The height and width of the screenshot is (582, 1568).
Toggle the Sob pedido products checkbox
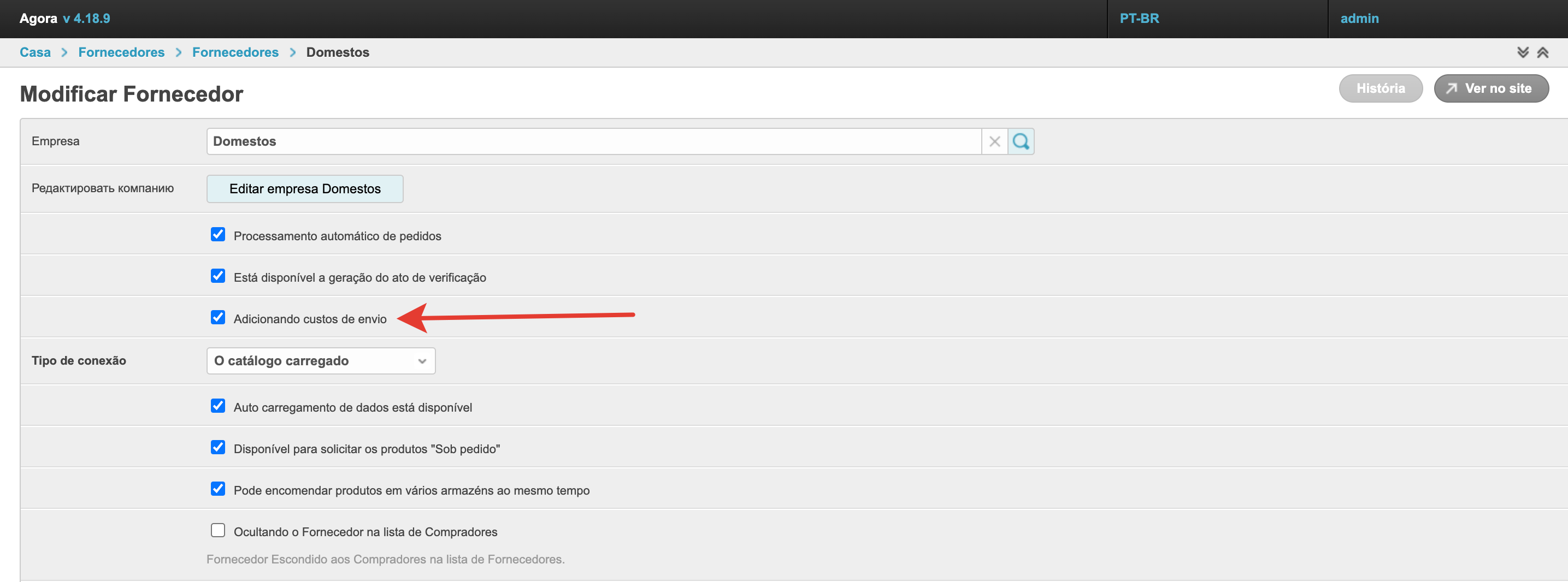click(x=218, y=448)
